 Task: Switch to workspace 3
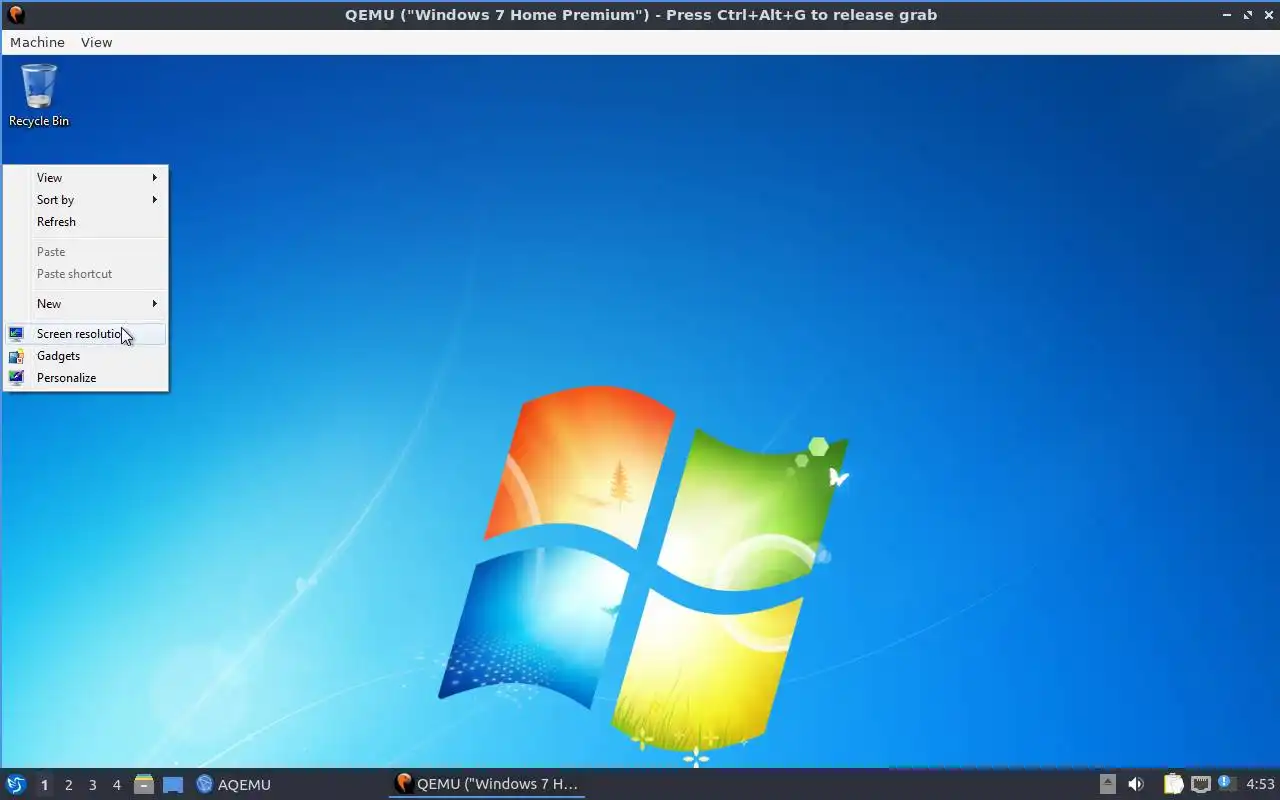(x=92, y=785)
